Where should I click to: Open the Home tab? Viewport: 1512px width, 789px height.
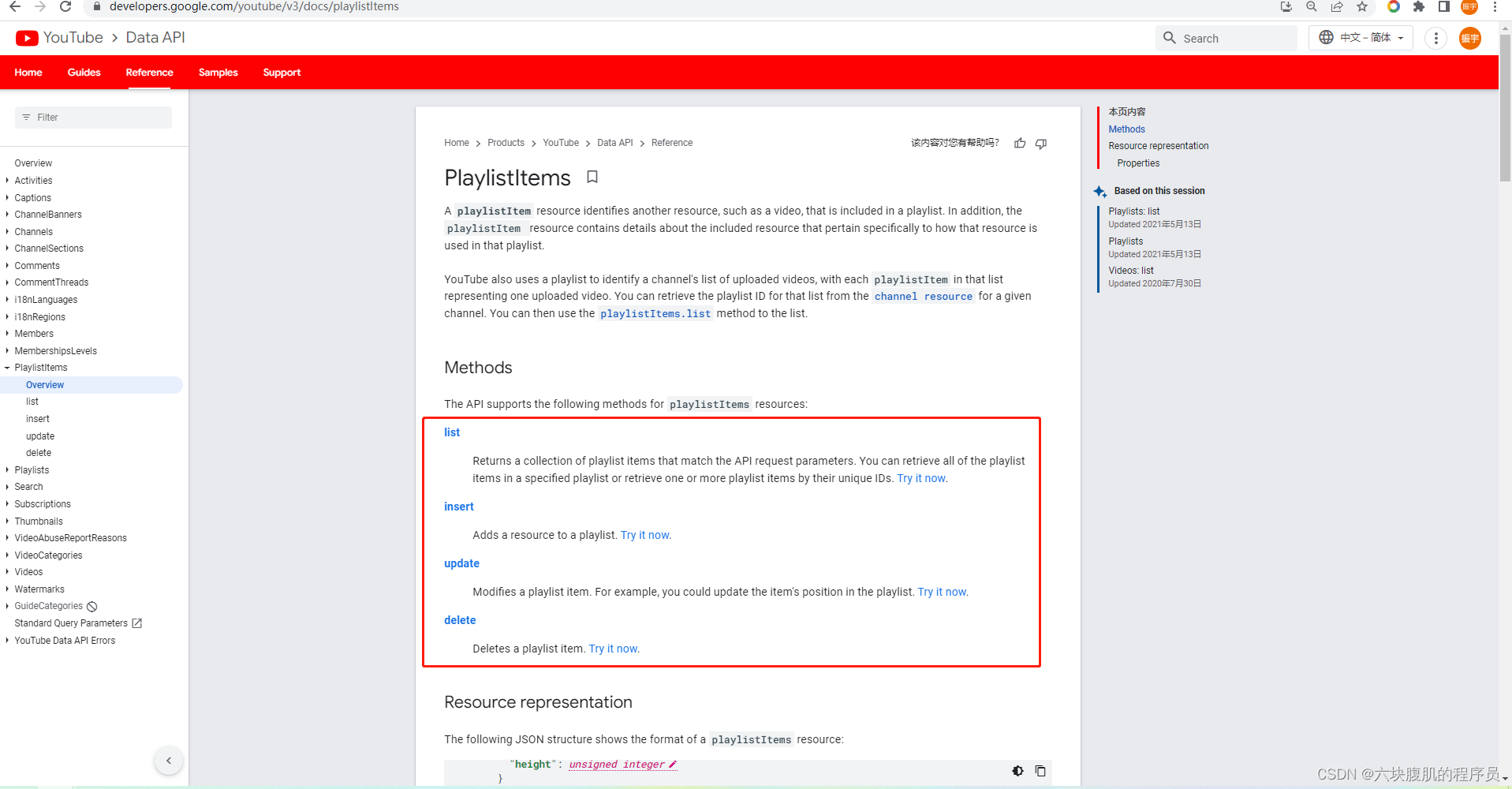coord(28,73)
